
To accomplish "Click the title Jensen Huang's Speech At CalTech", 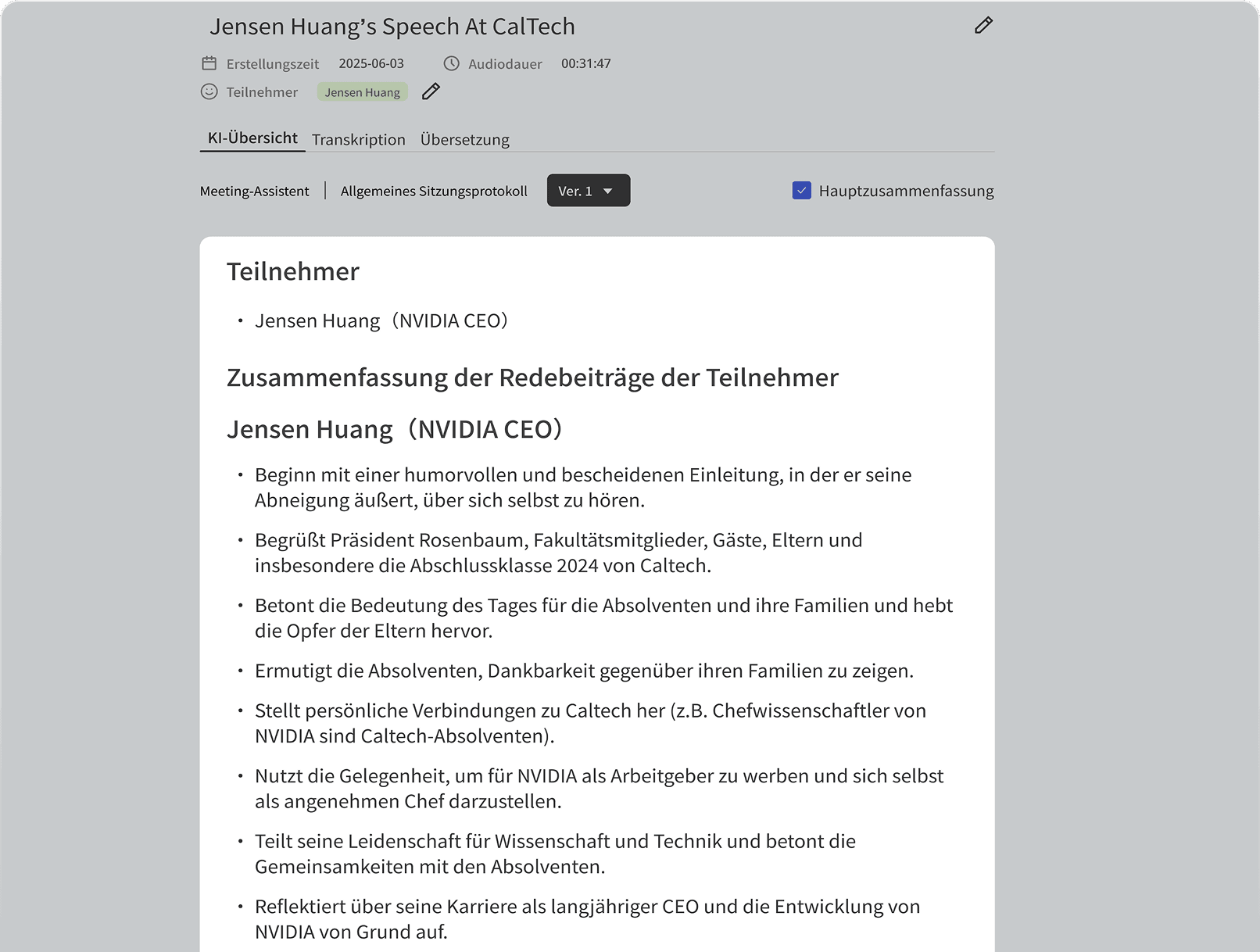I will (x=392, y=27).
